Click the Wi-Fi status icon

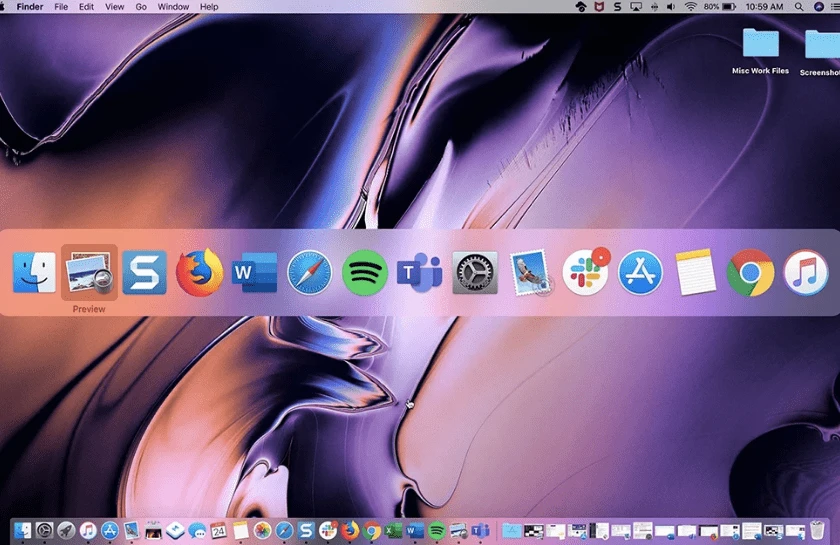[x=691, y=6]
